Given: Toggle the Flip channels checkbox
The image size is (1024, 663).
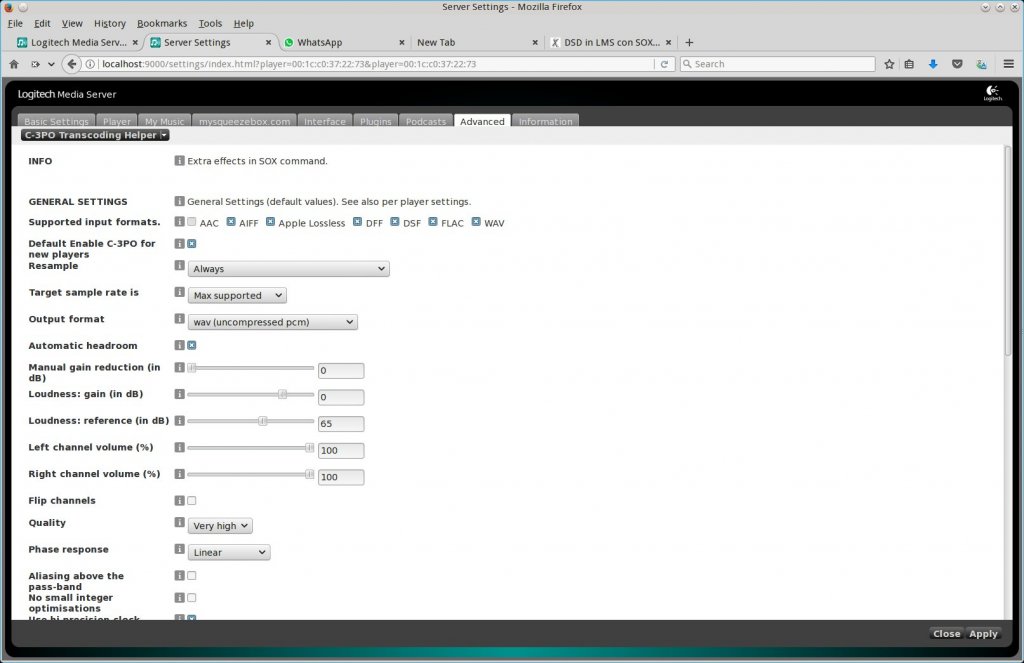Looking at the screenshot, I should (x=191, y=501).
